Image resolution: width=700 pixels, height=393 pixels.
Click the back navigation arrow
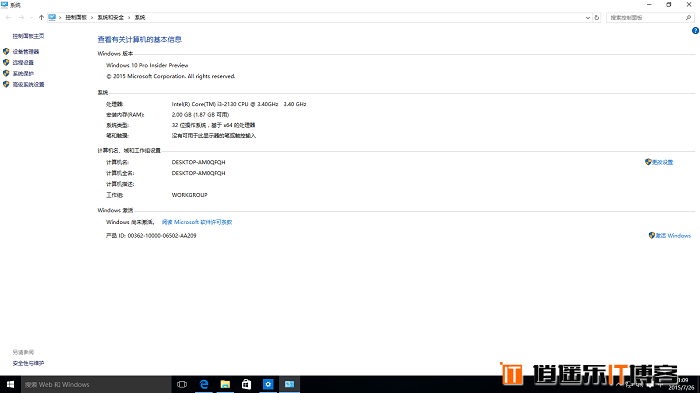pyautogui.click(x=8, y=17)
